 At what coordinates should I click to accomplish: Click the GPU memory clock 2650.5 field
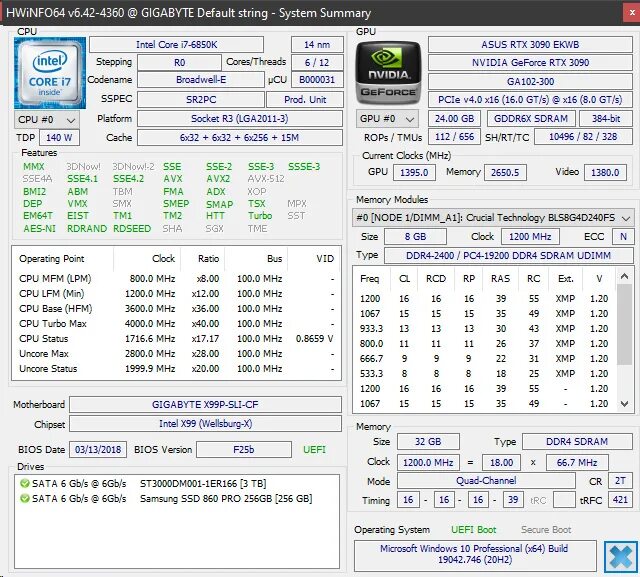coord(505,173)
